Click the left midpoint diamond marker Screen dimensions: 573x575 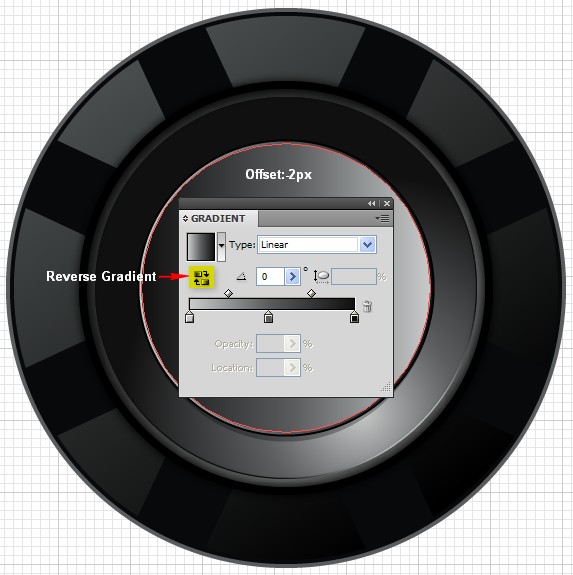(228, 293)
